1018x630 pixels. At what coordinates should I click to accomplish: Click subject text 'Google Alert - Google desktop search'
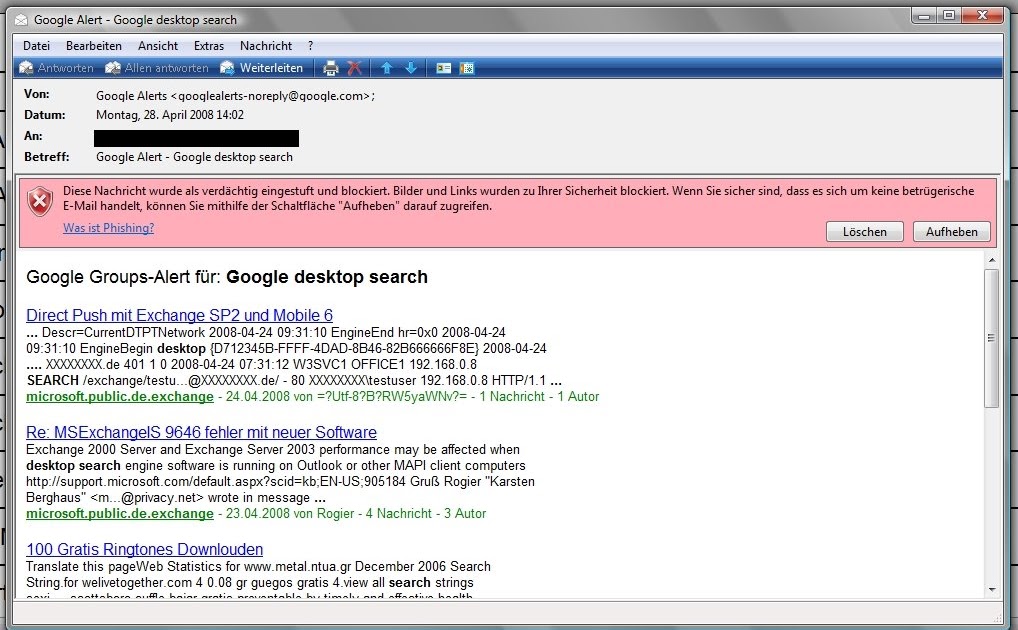point(194,157)
